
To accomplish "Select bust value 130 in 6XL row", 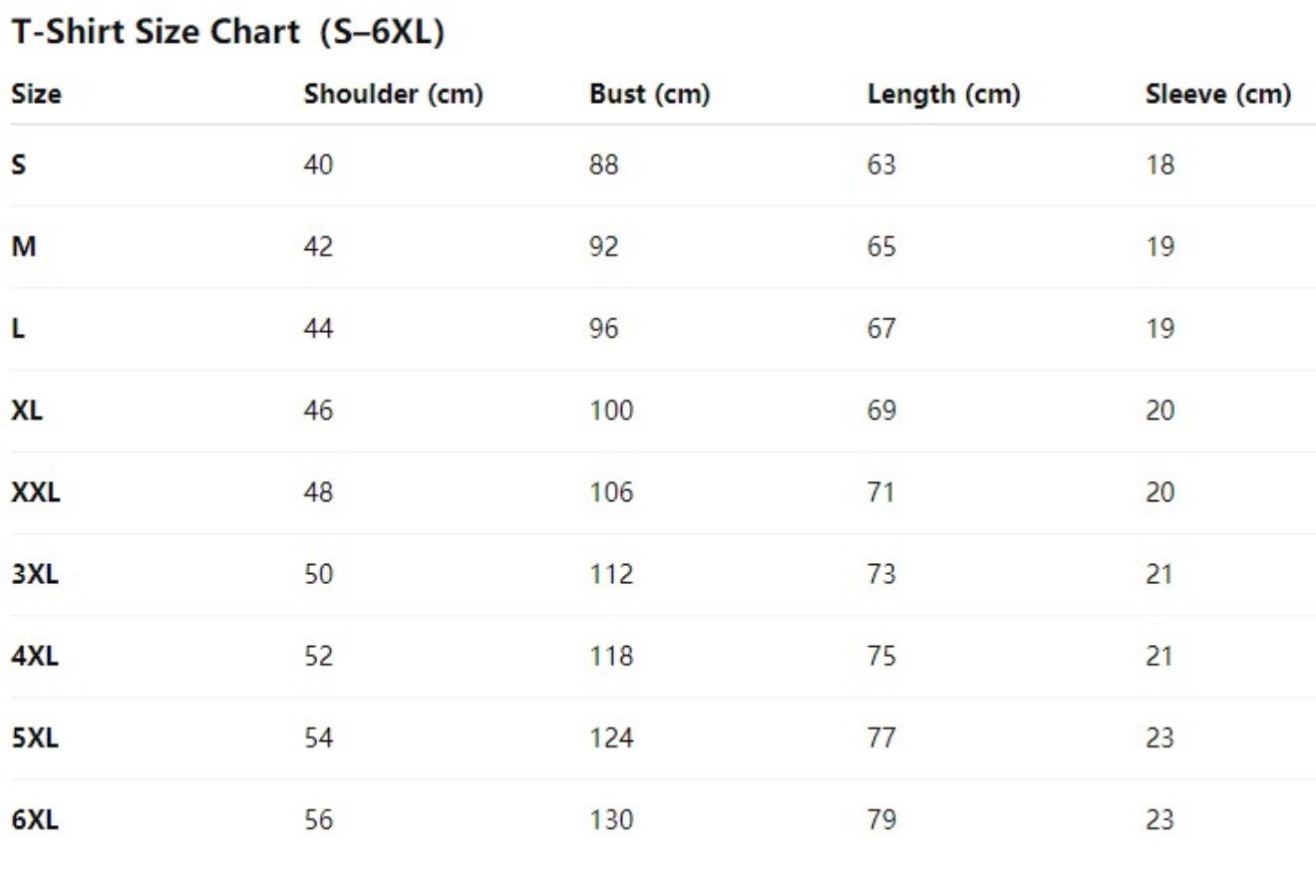I will tap(611, 819).
